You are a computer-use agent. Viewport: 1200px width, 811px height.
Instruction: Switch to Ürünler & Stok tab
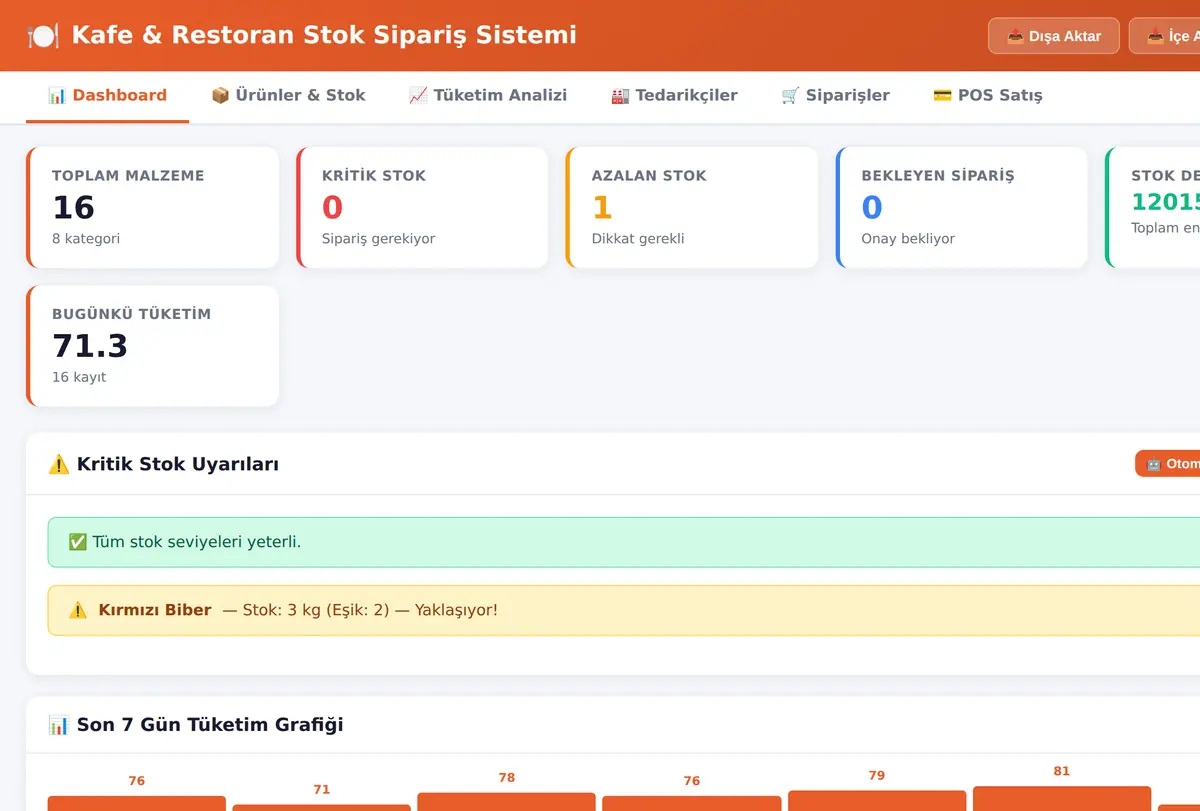coord(288,96)
